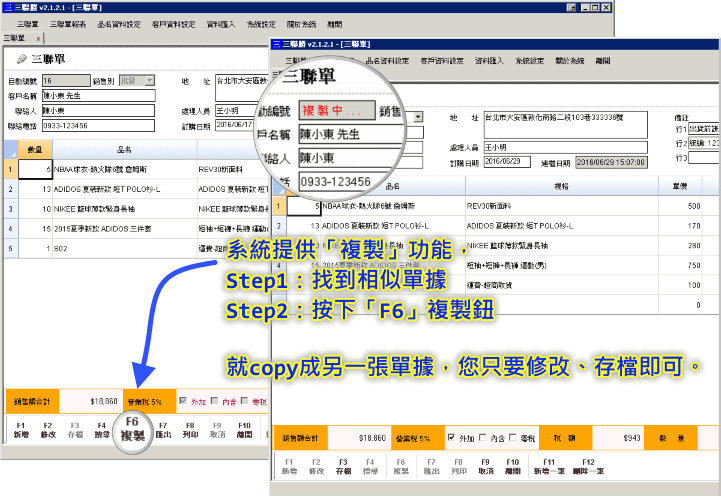The height and width of the screenshot is (496, 721).
Task: Click F7 匯出 button in front window
Action: (431, 467)
